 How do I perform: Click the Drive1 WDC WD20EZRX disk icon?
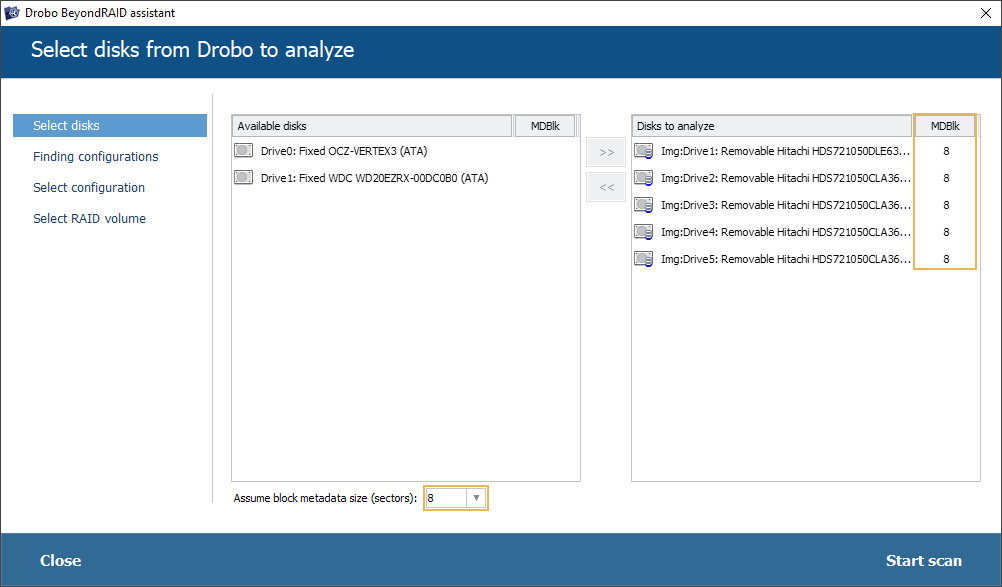[243, 178]
